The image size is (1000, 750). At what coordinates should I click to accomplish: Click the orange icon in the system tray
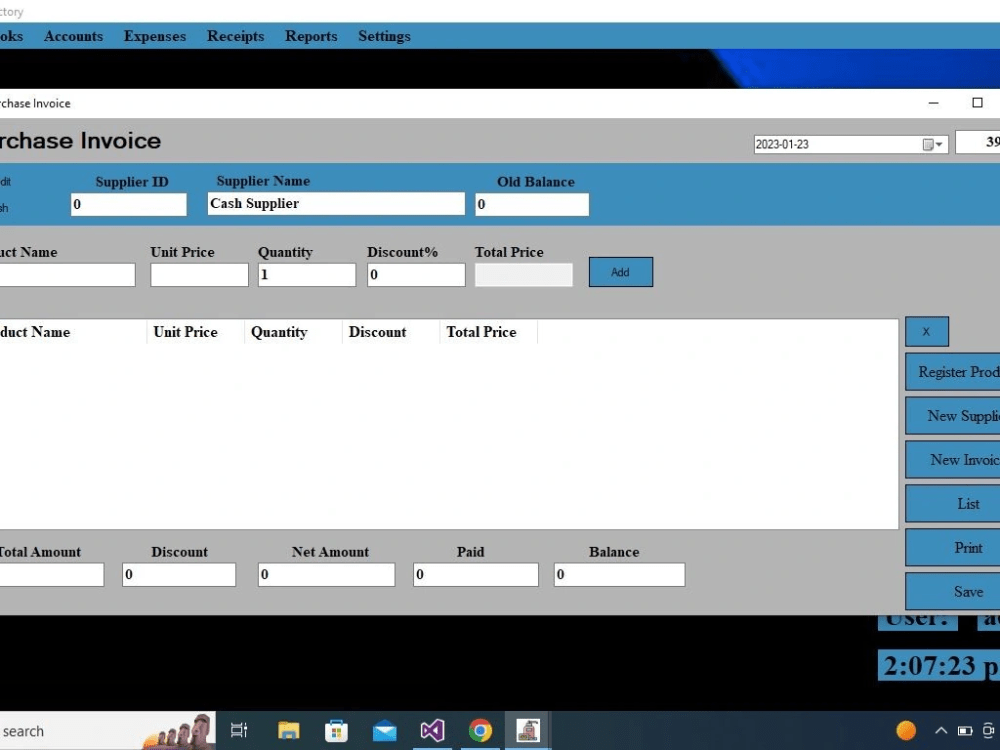click(905, 730)
